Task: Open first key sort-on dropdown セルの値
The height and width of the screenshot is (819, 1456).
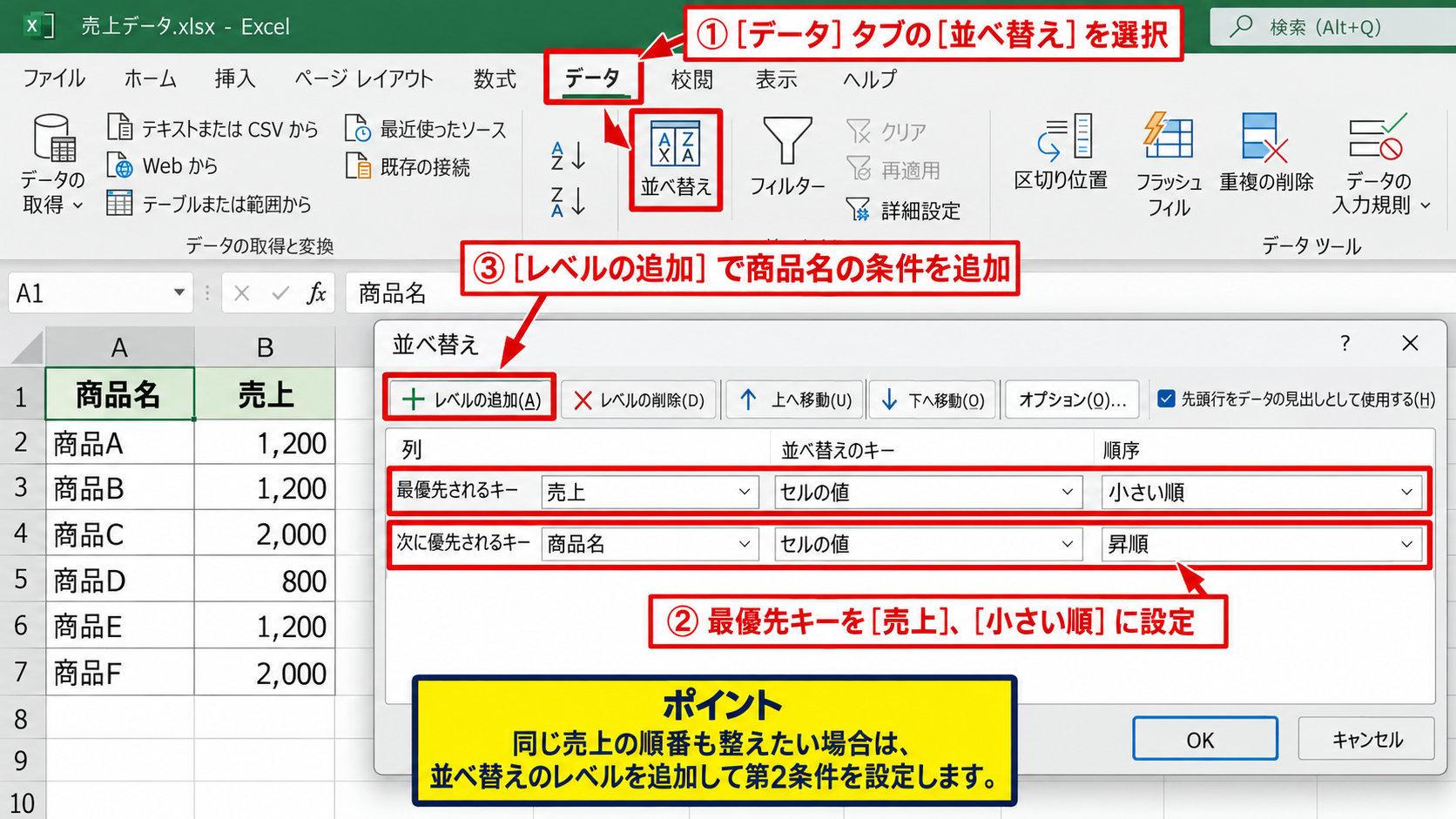Action: tap(928, 492)
